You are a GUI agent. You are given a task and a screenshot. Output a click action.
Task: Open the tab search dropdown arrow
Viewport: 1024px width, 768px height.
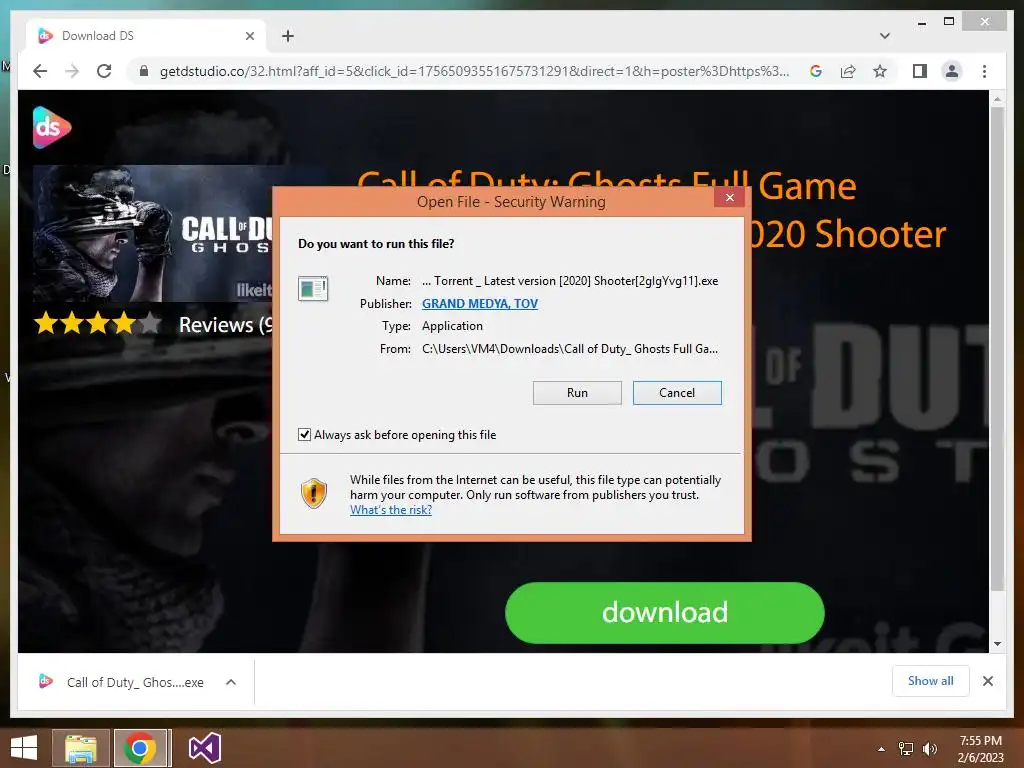point(884,36)
